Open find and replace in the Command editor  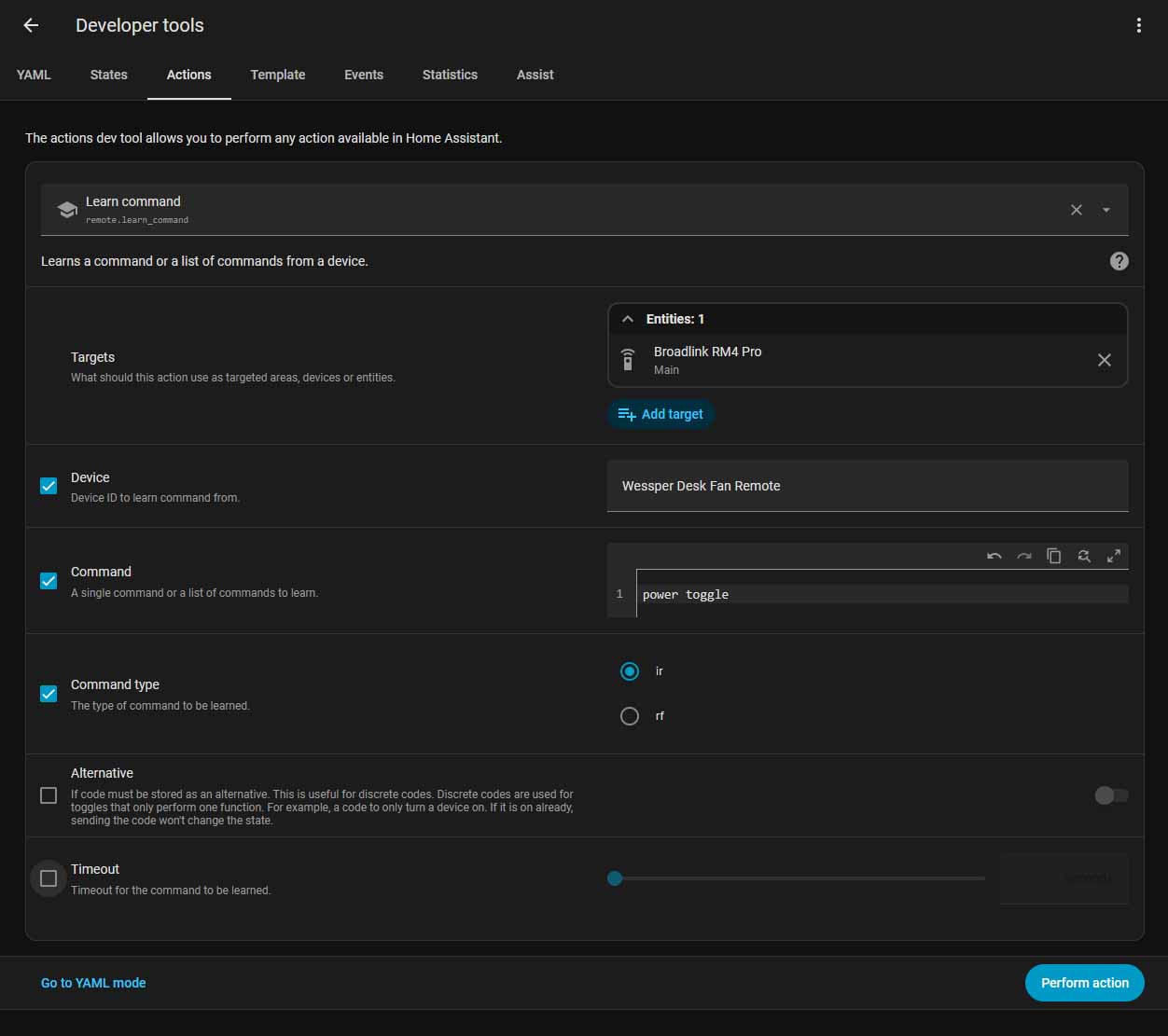1083,556
